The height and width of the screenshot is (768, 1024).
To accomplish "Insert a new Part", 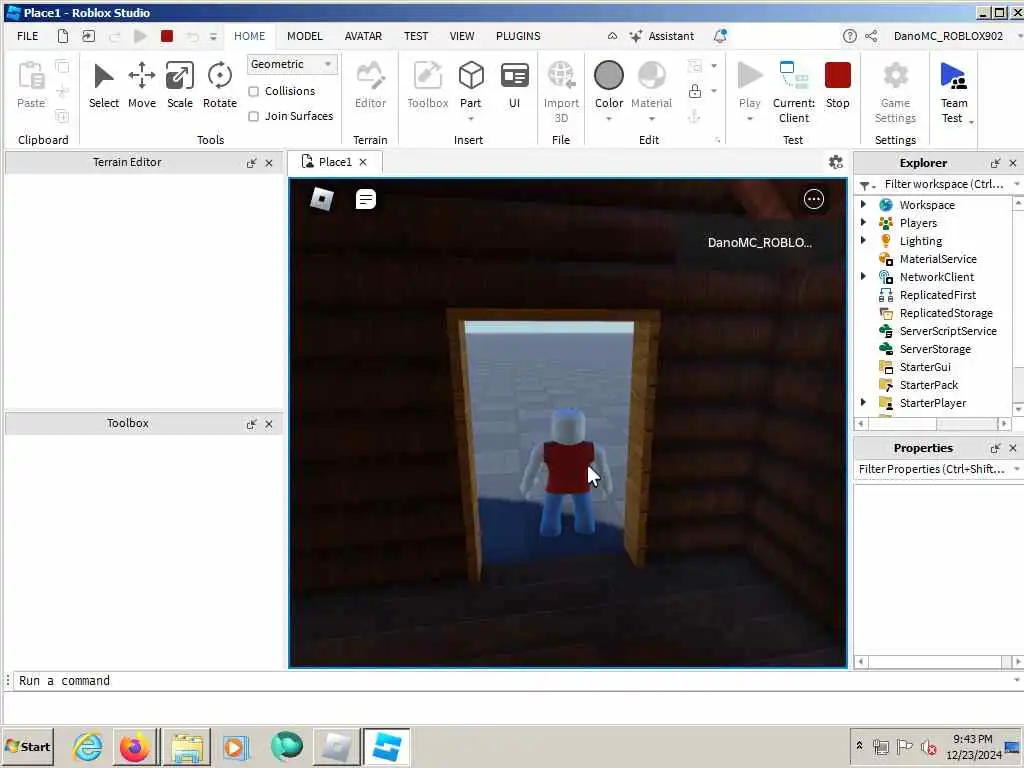I will point(470,84).
